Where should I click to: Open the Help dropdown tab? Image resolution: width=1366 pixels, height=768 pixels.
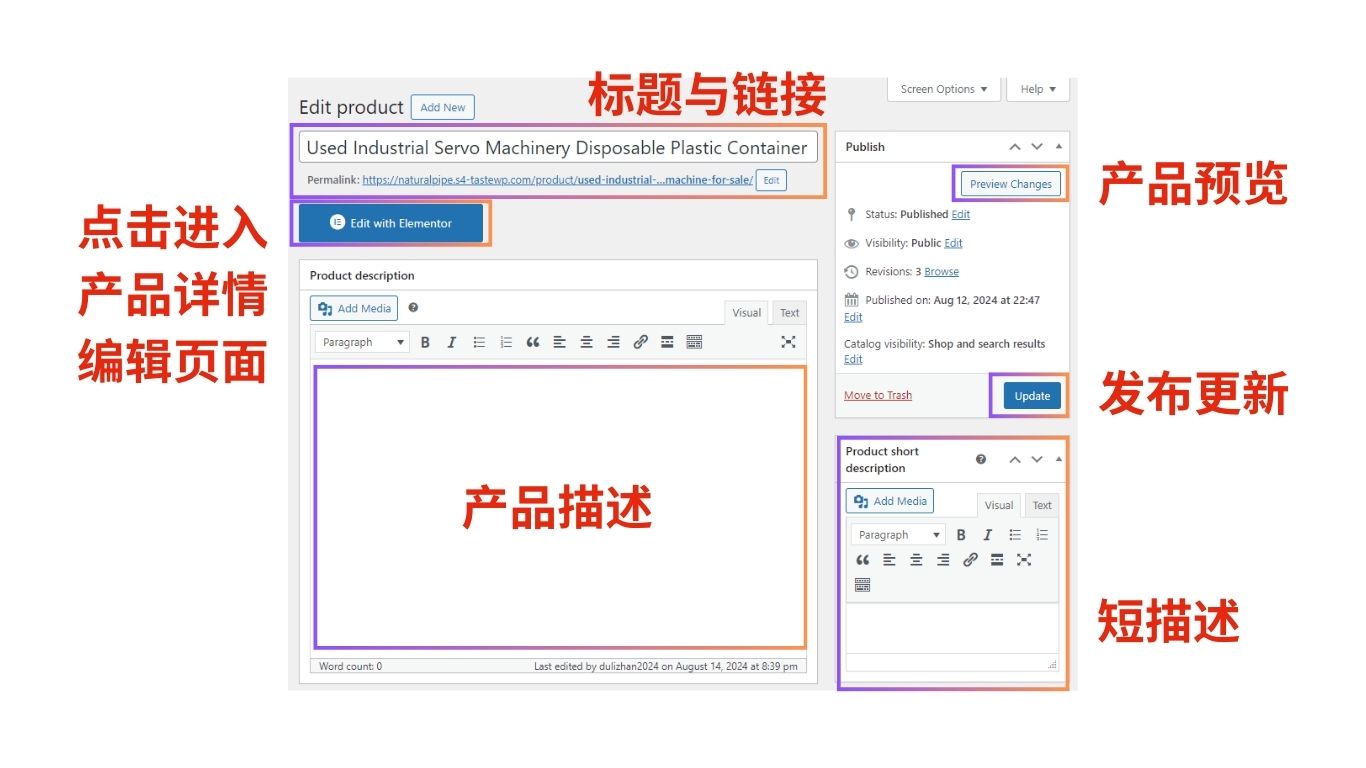pos(1037,89)
